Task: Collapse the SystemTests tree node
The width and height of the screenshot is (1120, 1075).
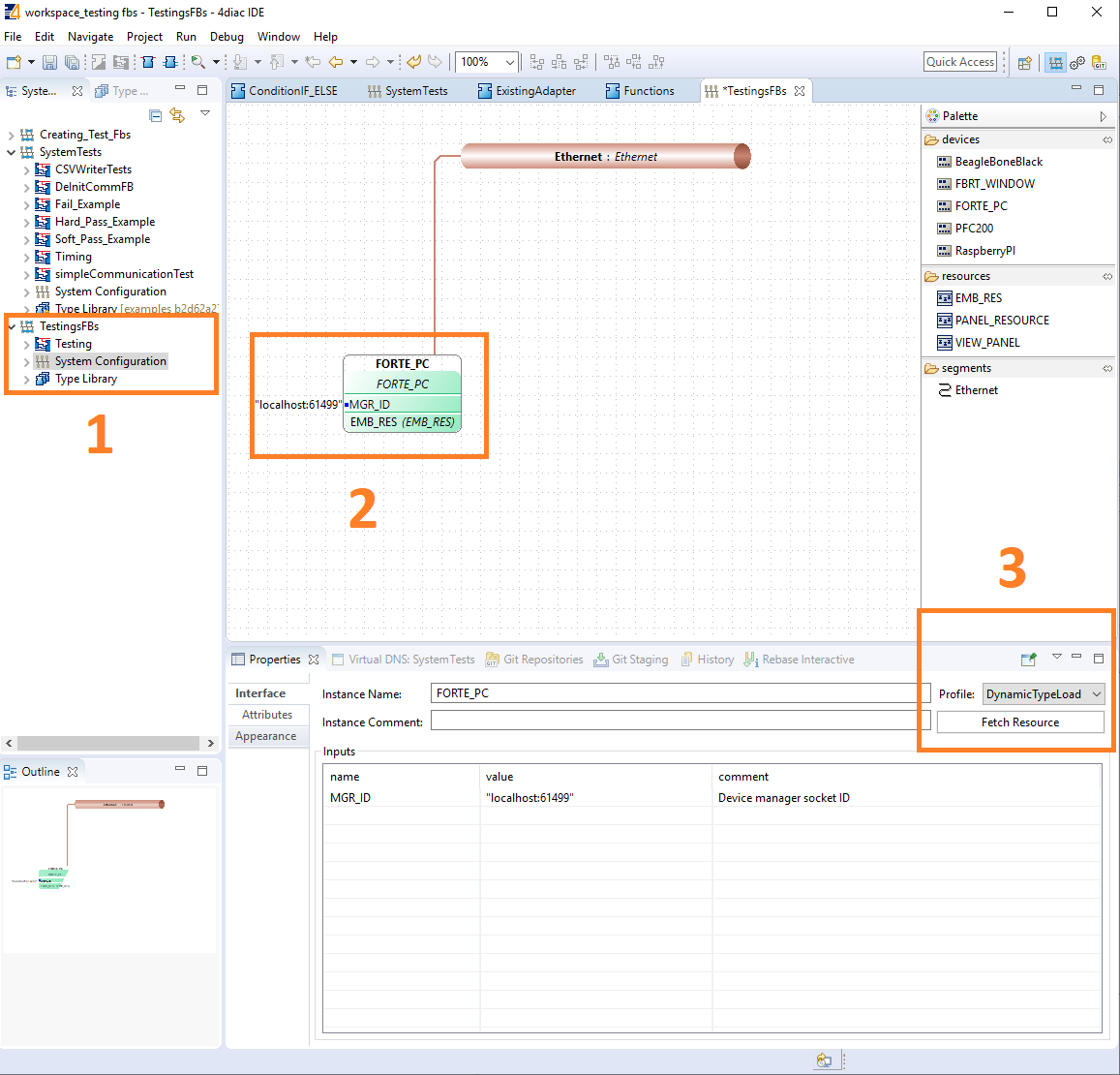Action: coord(12,152)
